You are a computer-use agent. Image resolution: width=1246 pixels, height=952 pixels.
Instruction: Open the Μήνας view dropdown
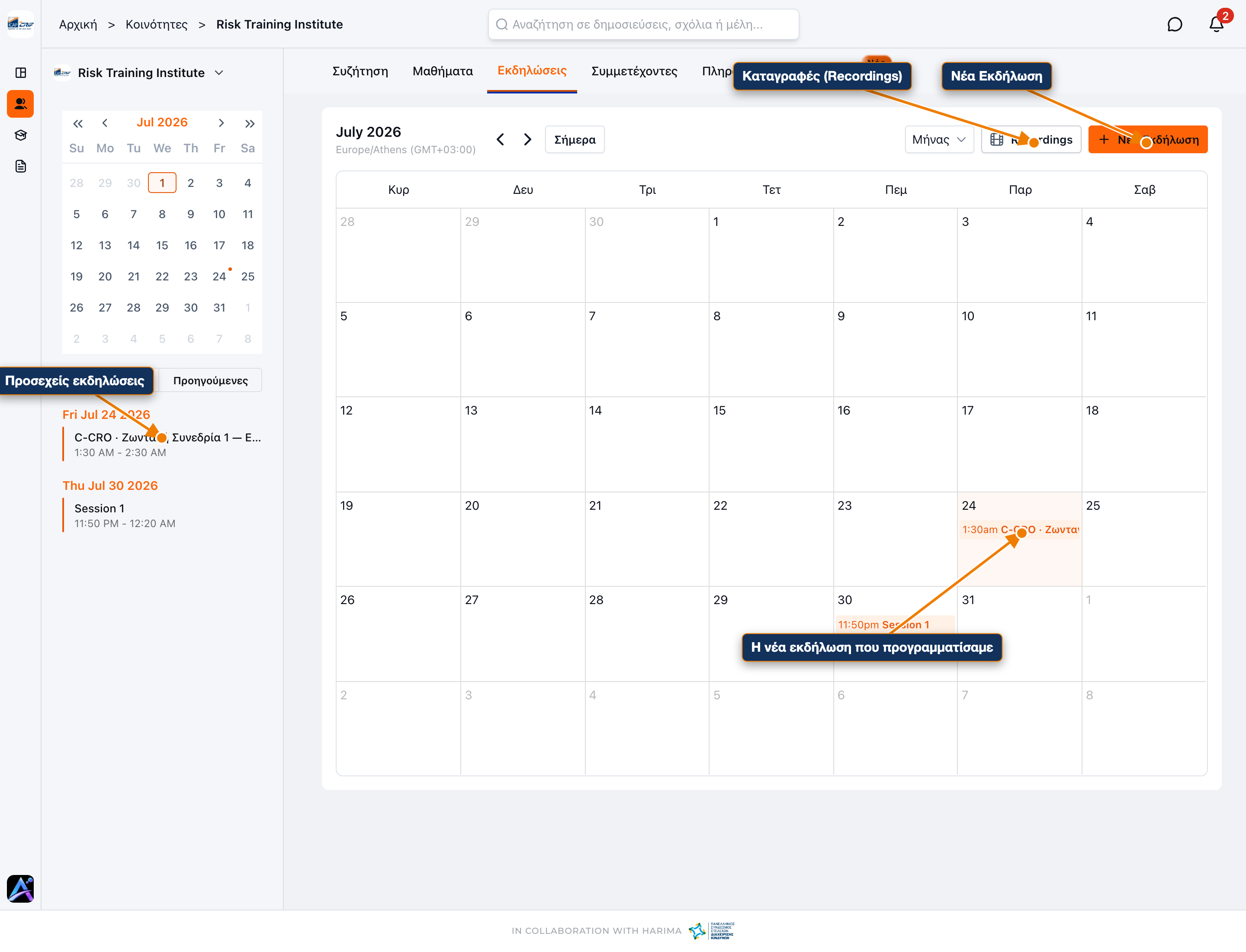(x=939, y=139)
